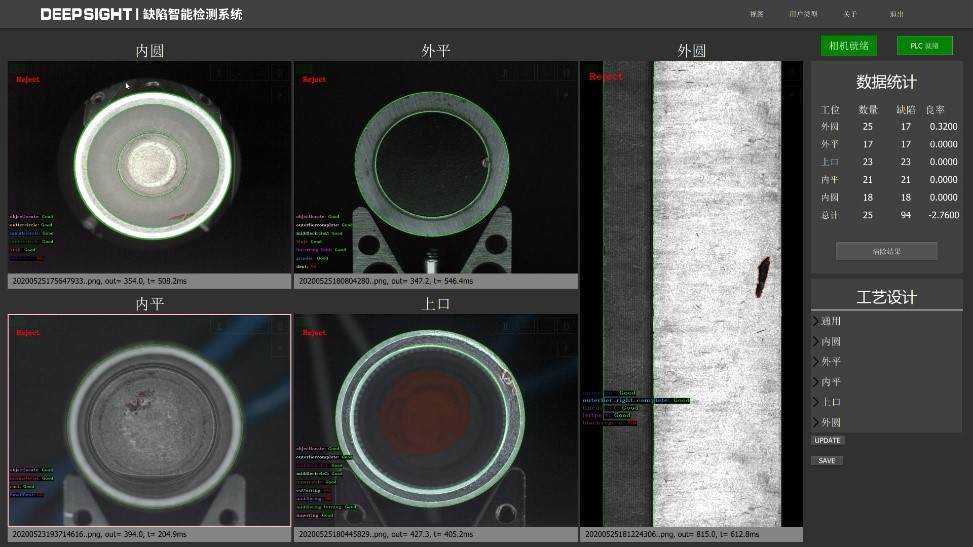Open the 关于 menu in the top bar
Screen dimensions: 973x547
click(850, 14)
